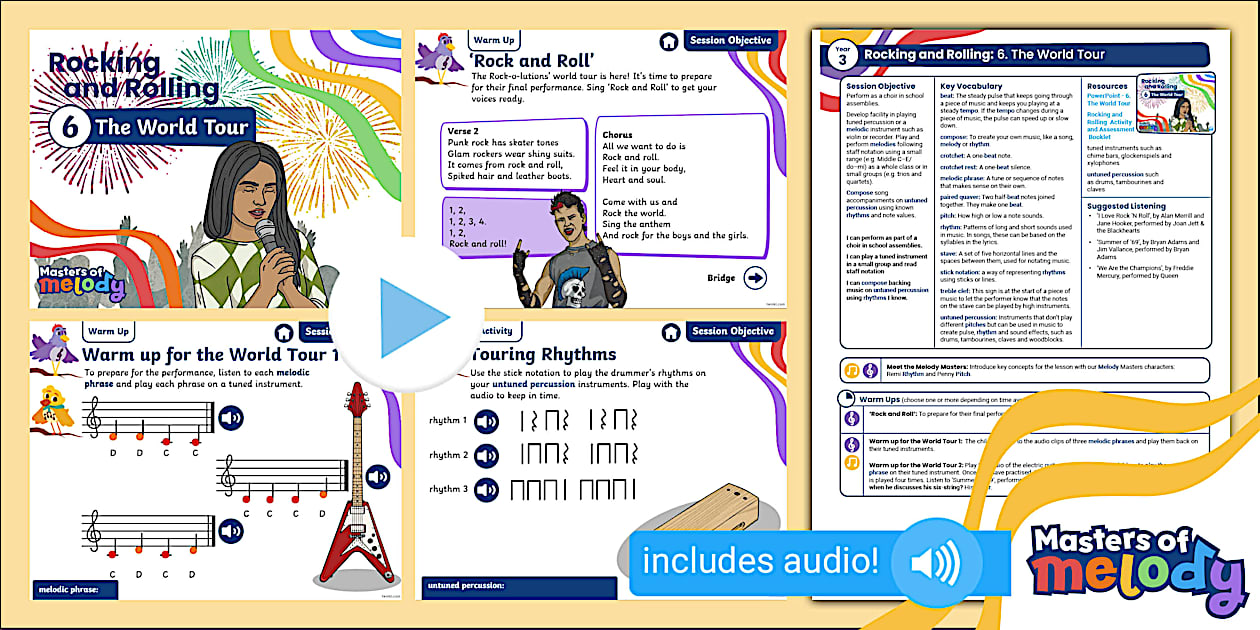Play audio for rhythm 2
This screenshot has height=630, width=1260.
coord(486,455)
